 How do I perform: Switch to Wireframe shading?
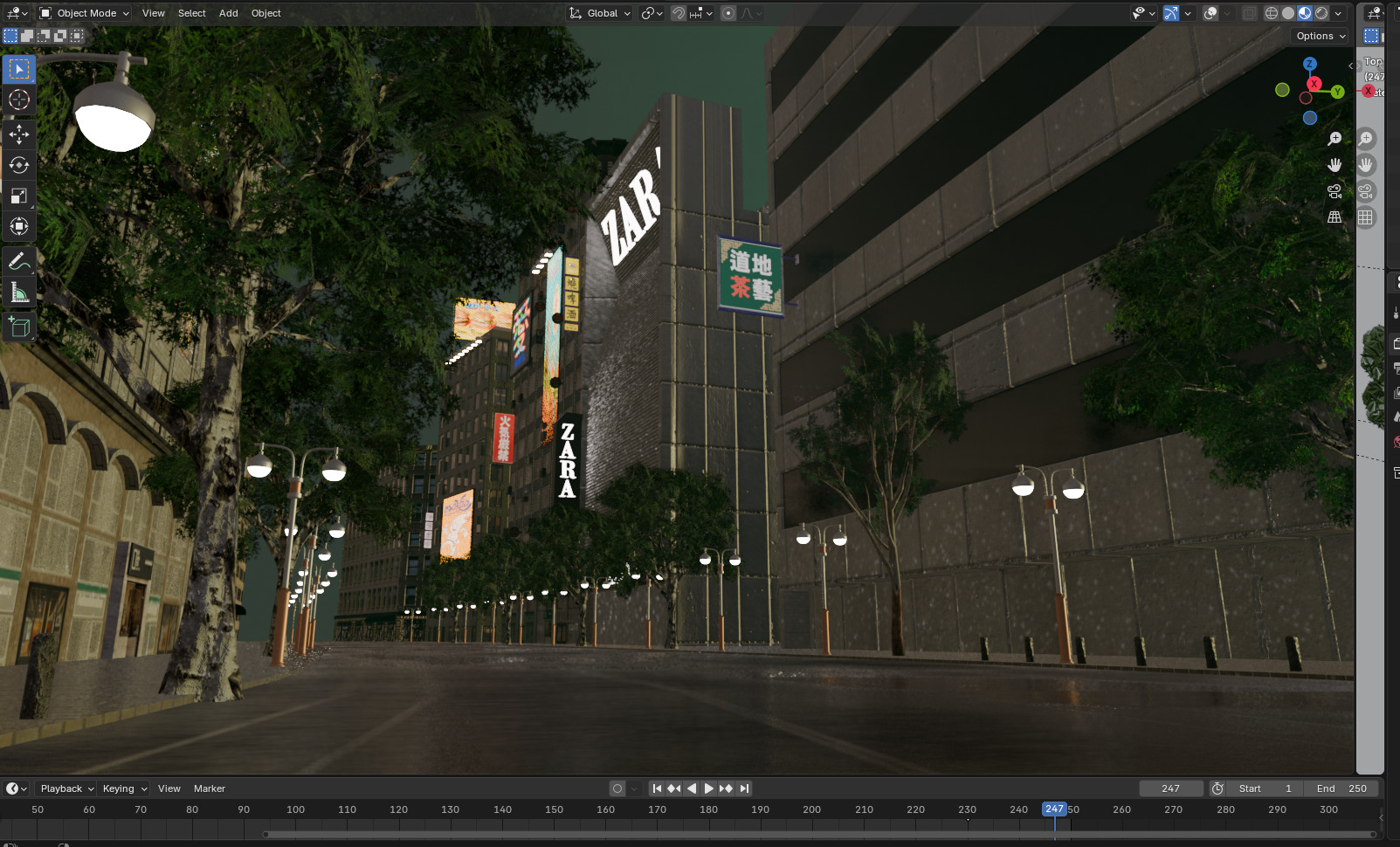[1272, 13]
